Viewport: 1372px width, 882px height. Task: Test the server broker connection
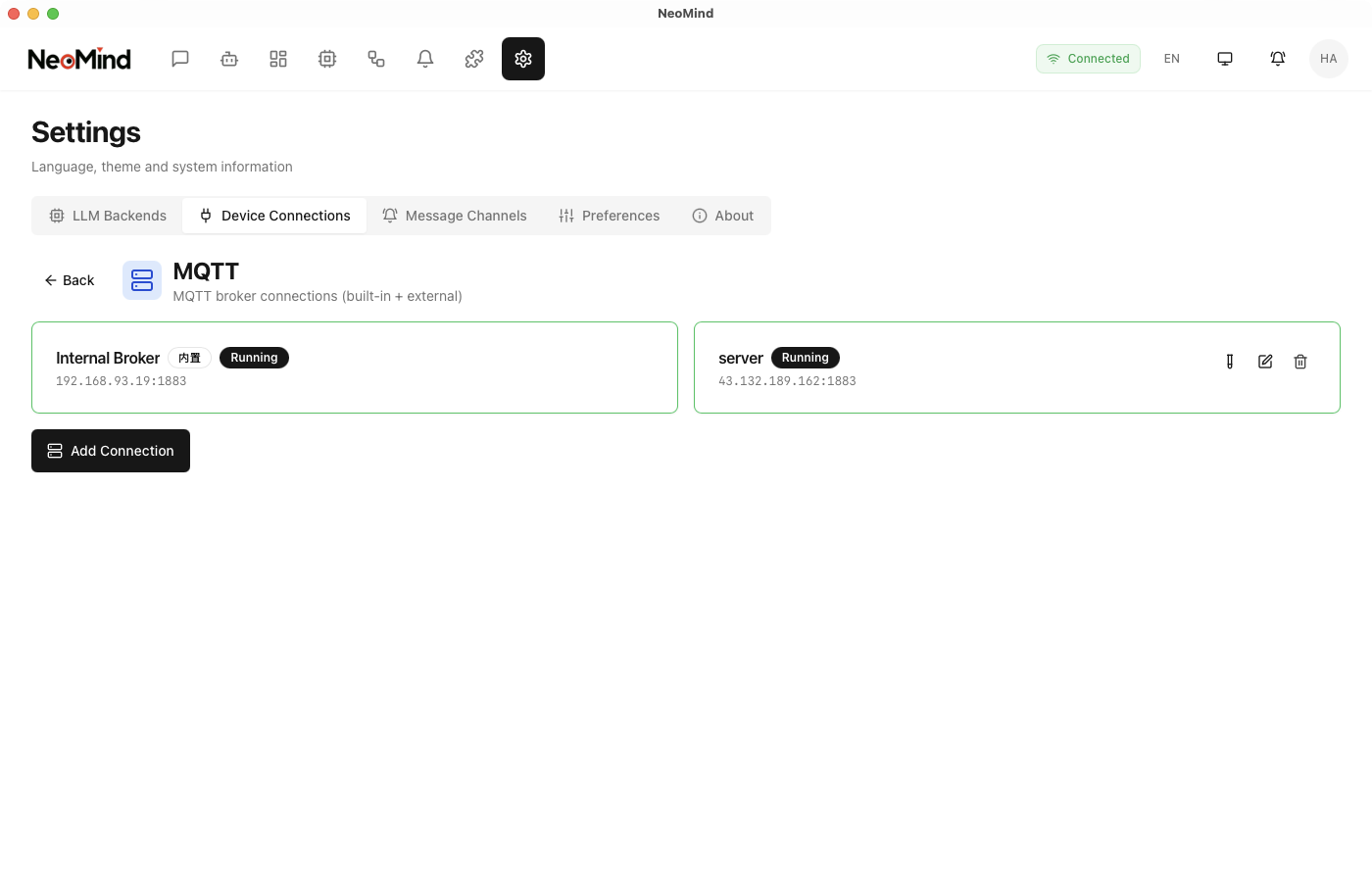[x=1230, y=361]
